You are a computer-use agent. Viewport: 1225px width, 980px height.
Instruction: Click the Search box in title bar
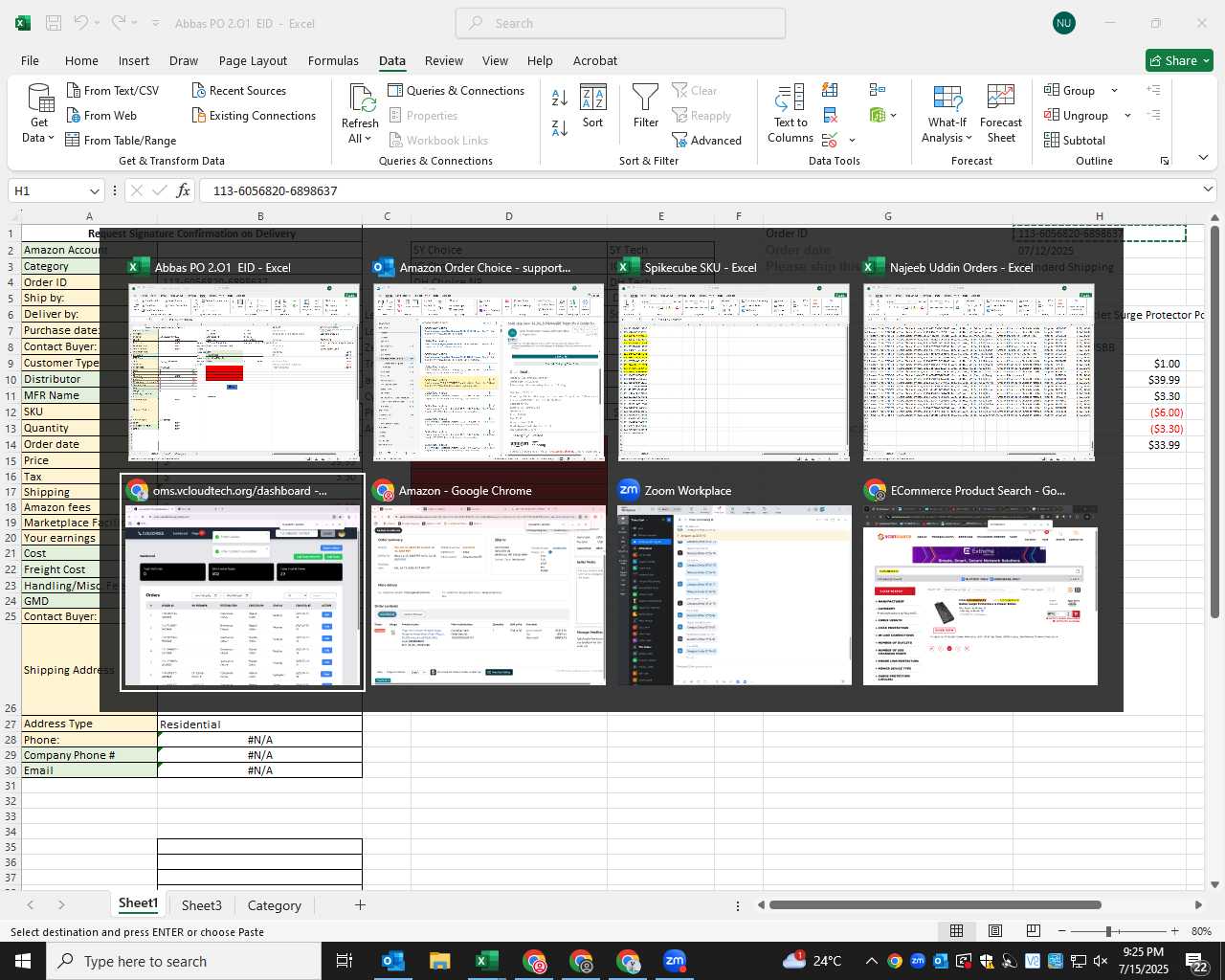621,23
